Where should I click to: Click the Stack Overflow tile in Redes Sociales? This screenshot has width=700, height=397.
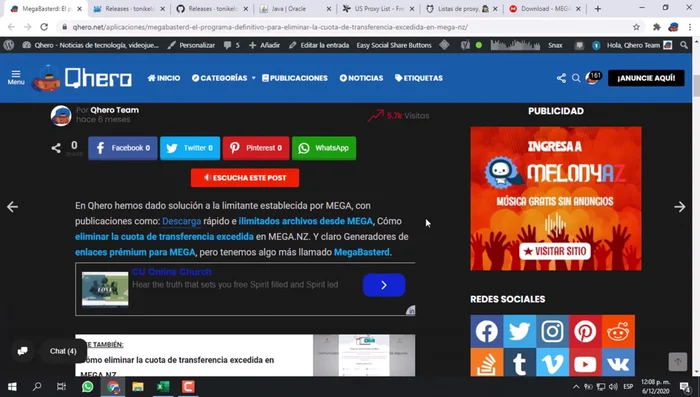pyautogui.click(x=487, y=363)
